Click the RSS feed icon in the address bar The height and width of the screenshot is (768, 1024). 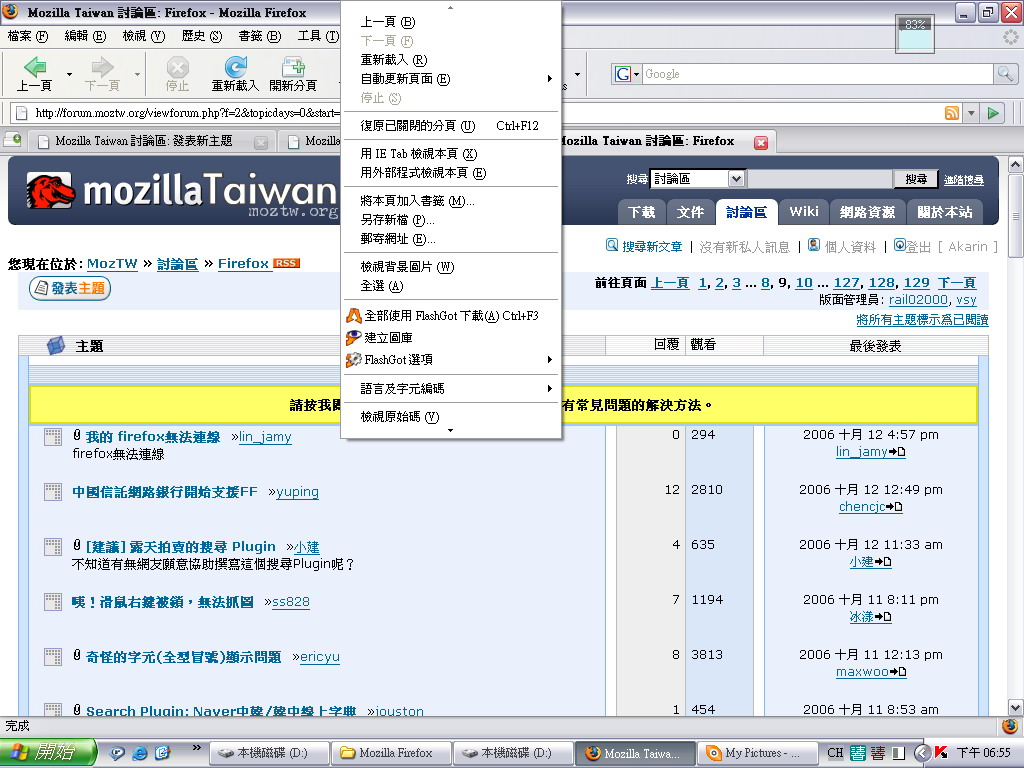point(951,113)
